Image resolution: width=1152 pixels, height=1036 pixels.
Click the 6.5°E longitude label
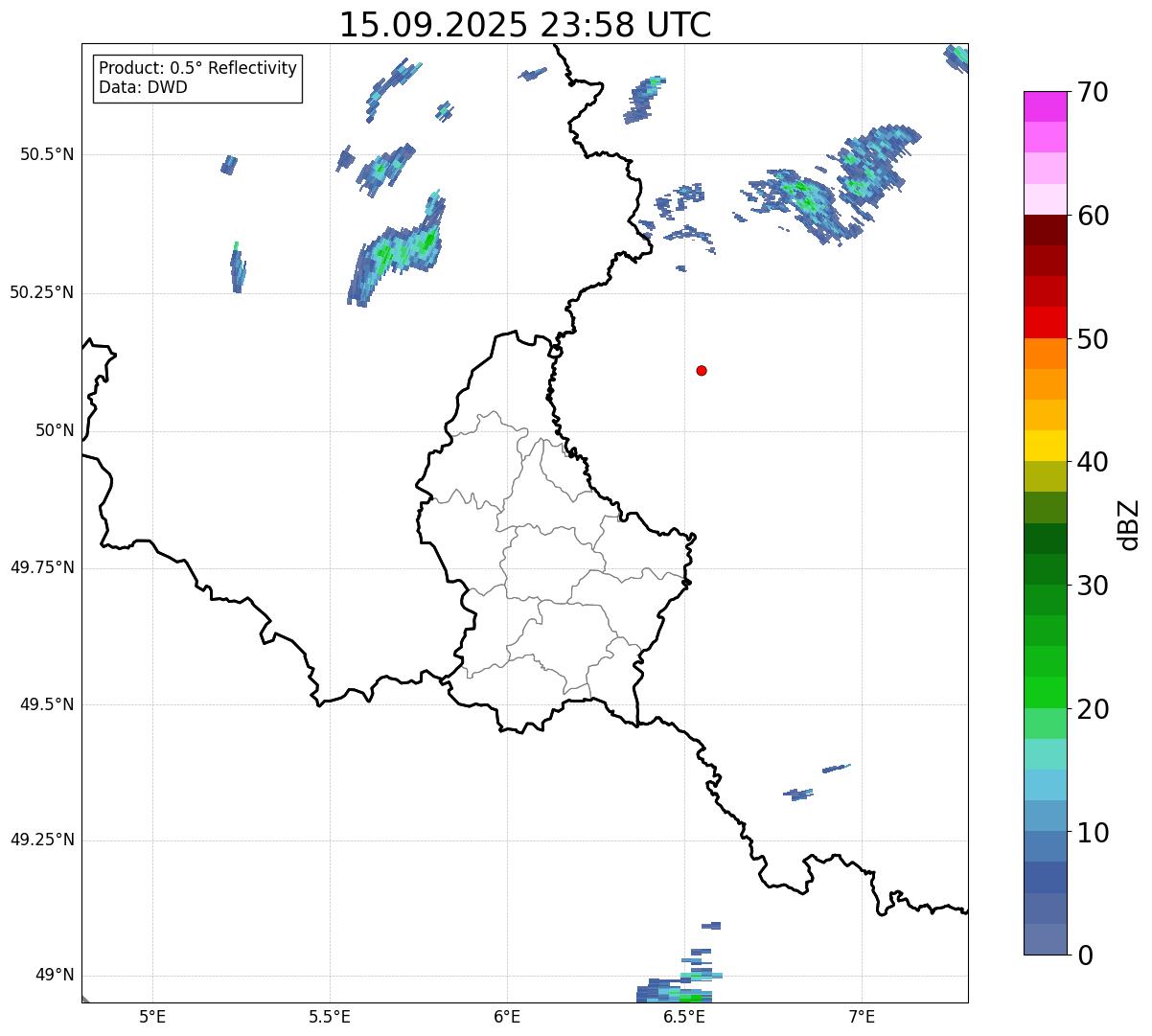point(684,1016)
